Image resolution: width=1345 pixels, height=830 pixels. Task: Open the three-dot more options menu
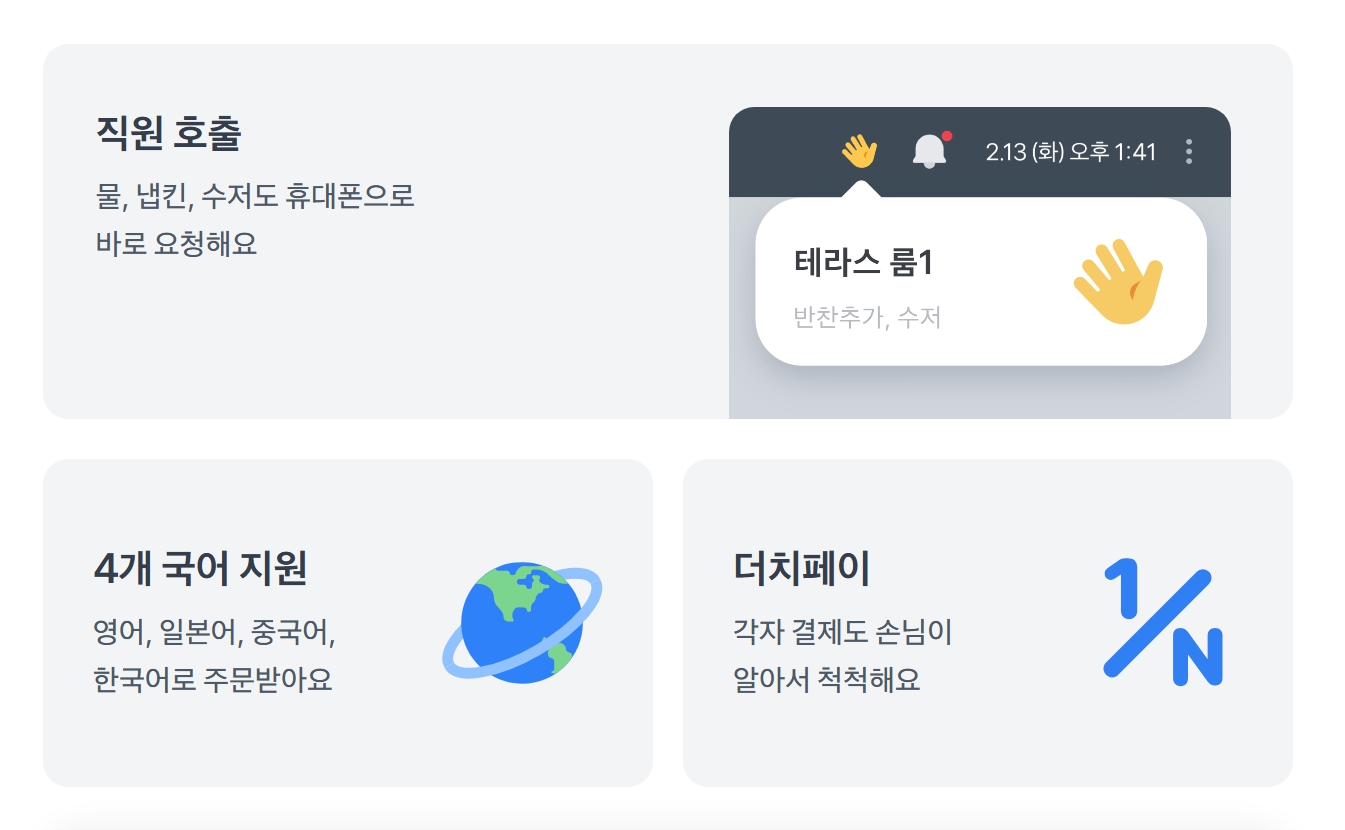tap(1188, 152)
